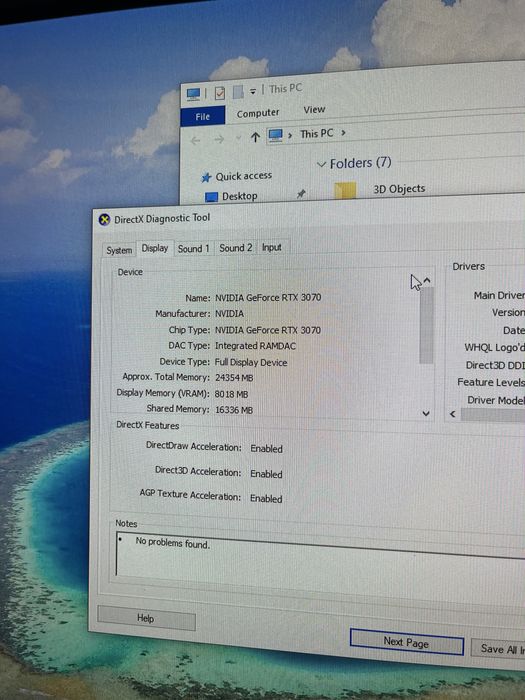This screenshot has width=525, height=700.
Task: Open the System tab in DirectX Diagnostic Tool
Action: [x=119, y=250]
